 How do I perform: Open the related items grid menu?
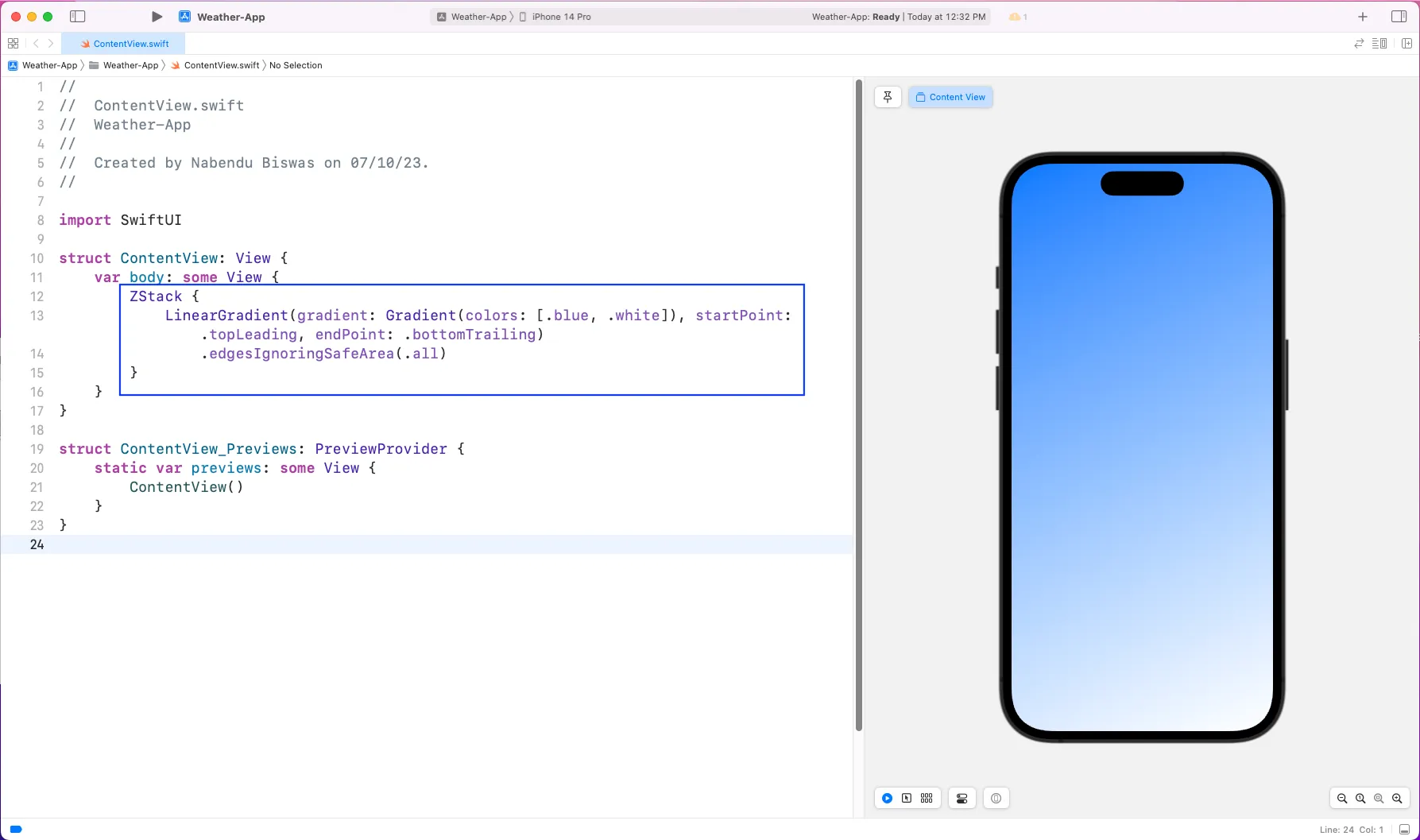pyautogui.click(x=13, y=44)
